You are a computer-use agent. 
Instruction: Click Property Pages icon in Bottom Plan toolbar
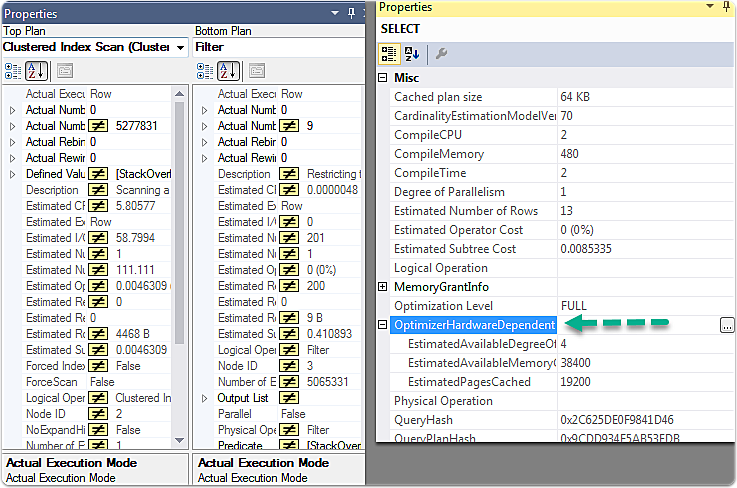click(257, 71)
